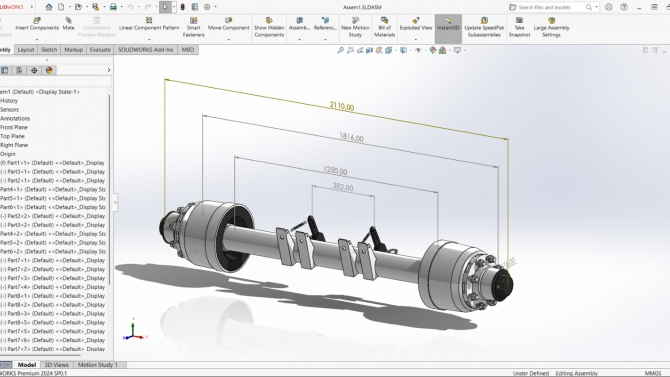
Task: Open the Help question mark icon
Action: [x=624, y=7]
